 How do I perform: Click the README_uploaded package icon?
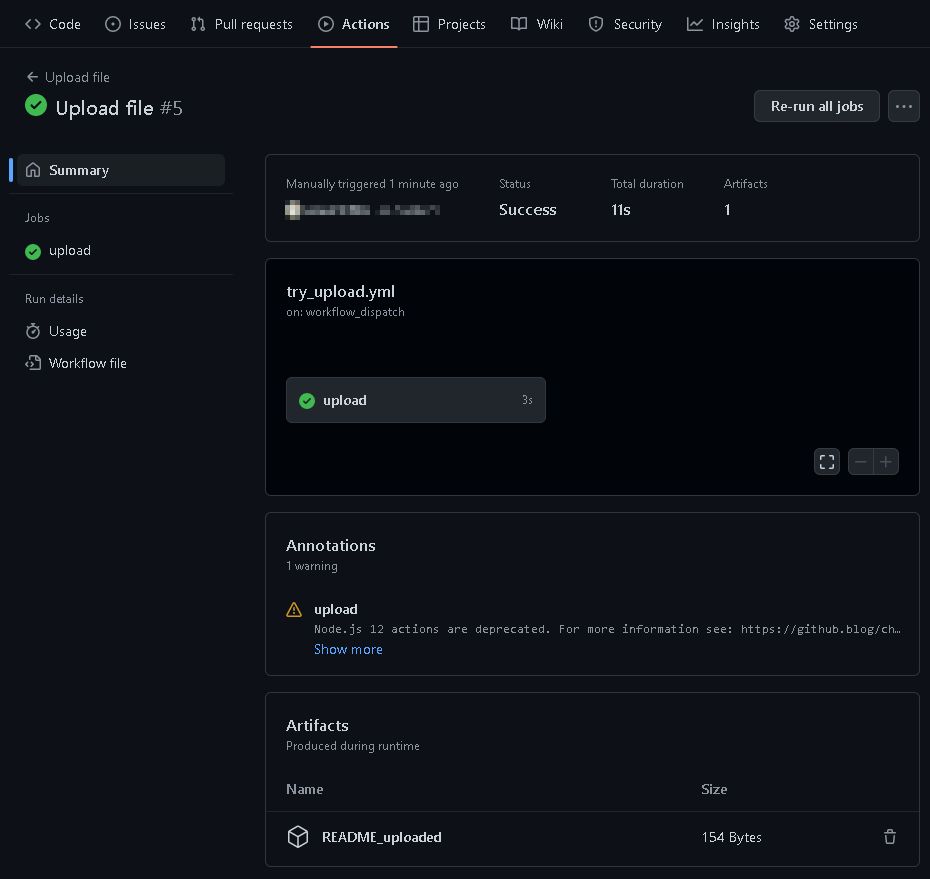coord(298,837)
